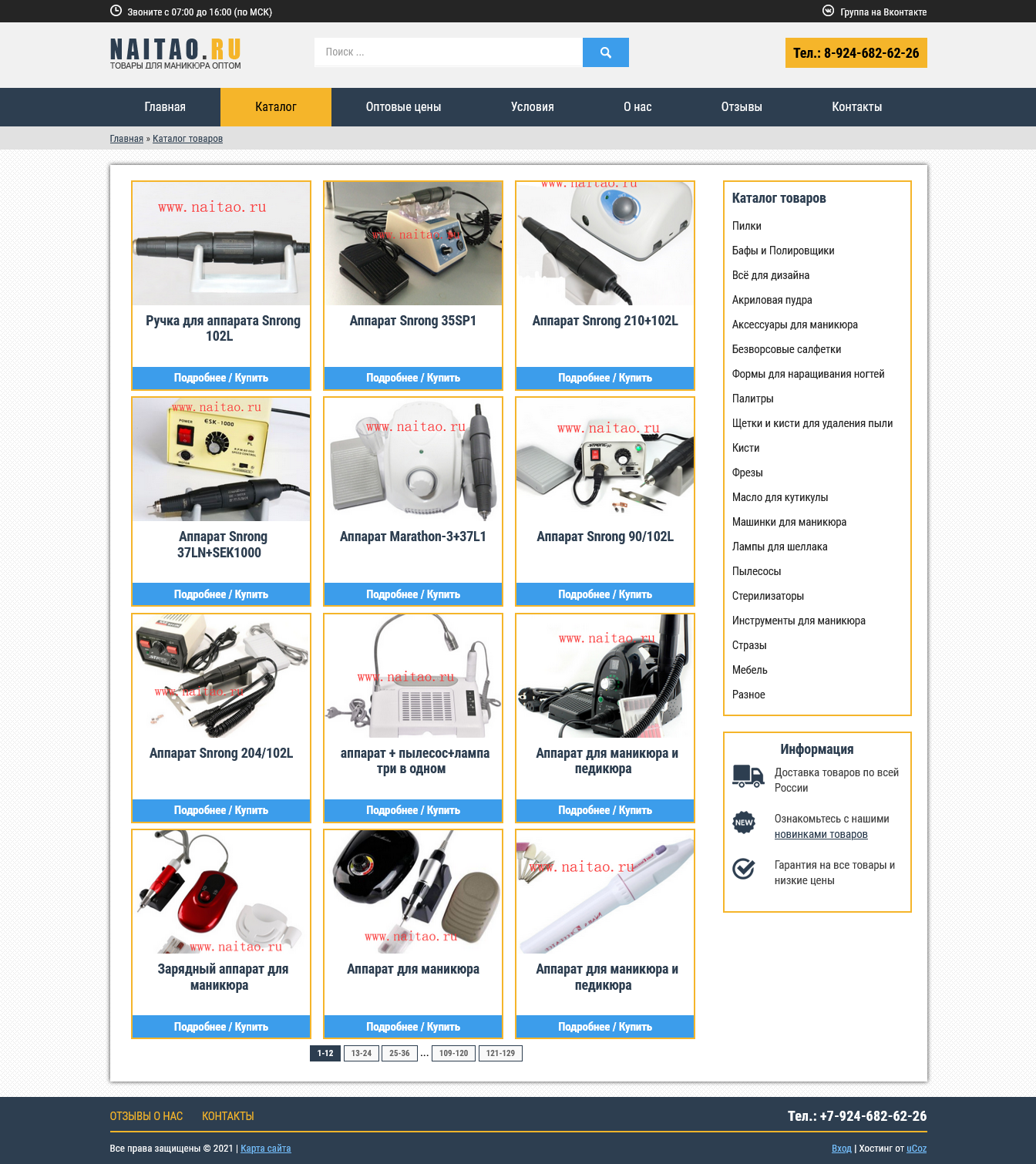1036x1164 pixels.
Task: Focus the Поиск search field
Action: (449, 52)
